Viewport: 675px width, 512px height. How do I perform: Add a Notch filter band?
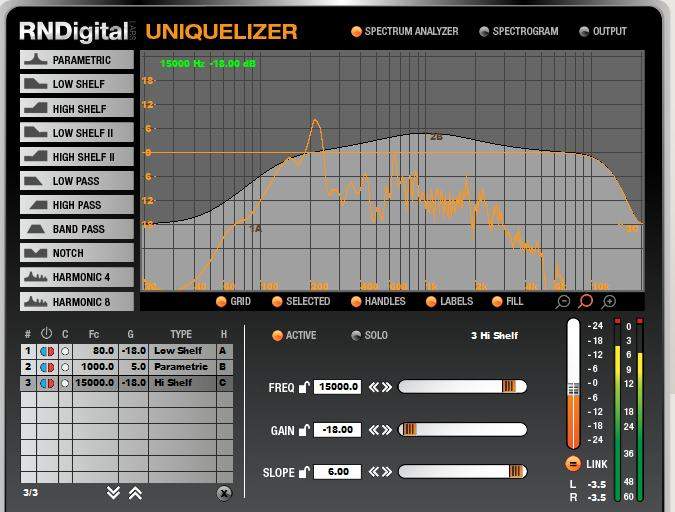coord(77,253)
